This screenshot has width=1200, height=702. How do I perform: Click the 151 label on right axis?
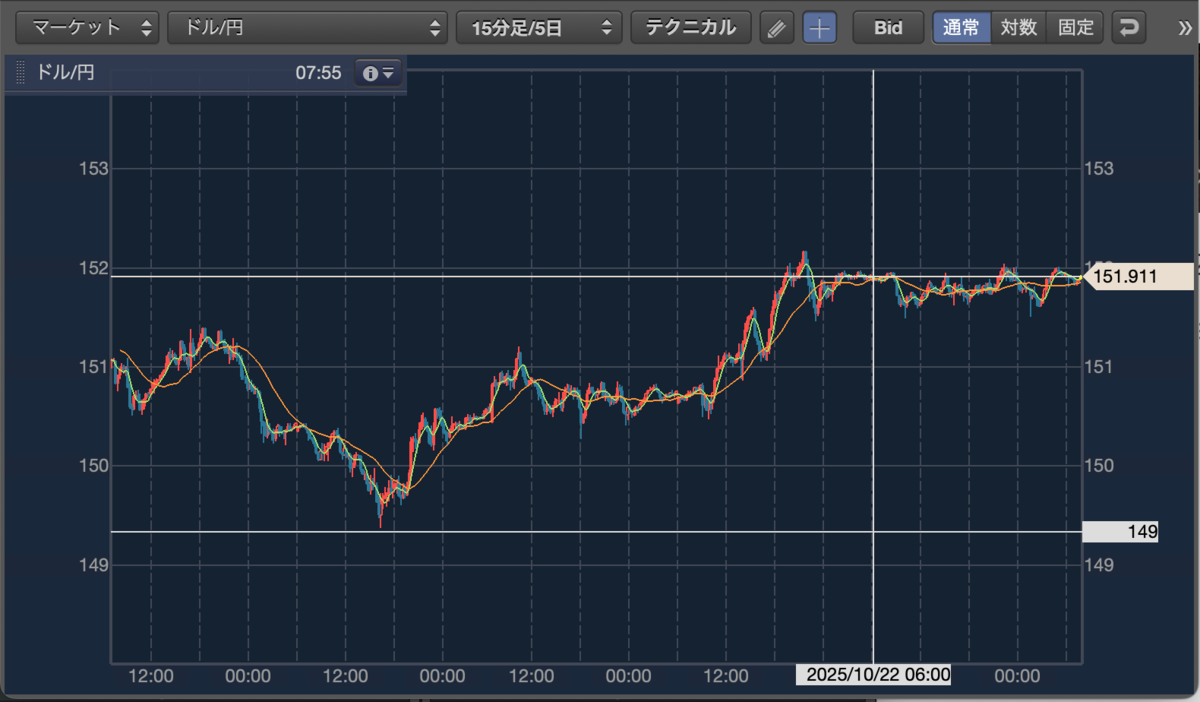pyautogui.click(x=1099, y=366)
